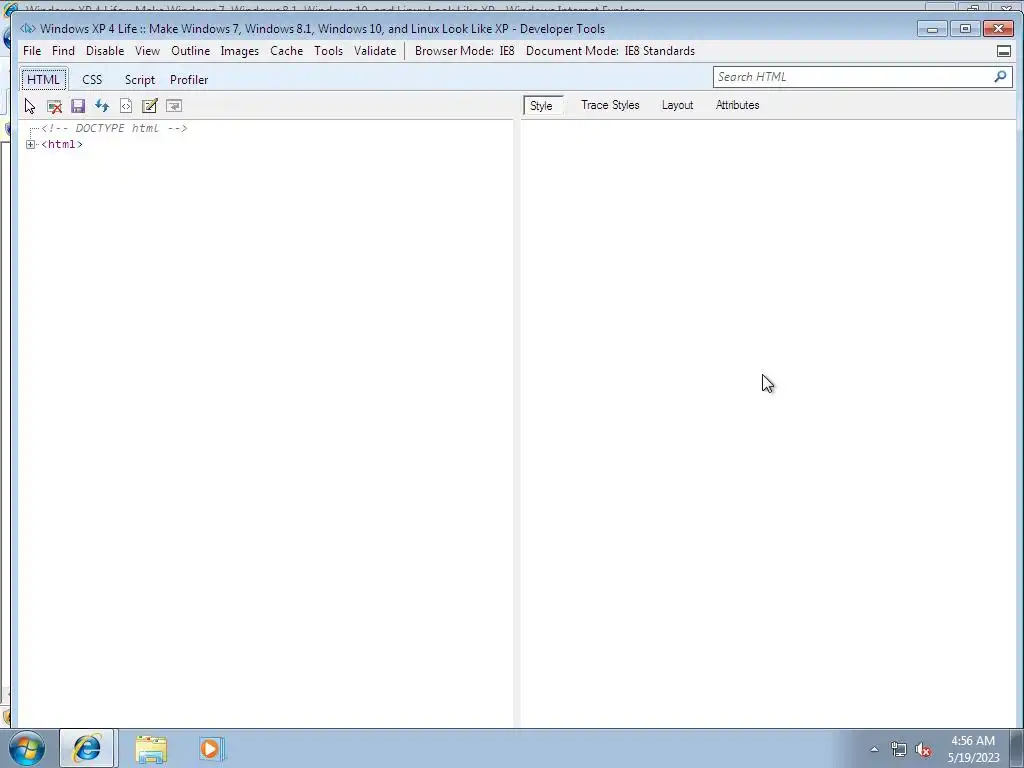This screenshot has width=1024, height=768.
Task: Select the <html> element in the tree
Action: (62, 144)
